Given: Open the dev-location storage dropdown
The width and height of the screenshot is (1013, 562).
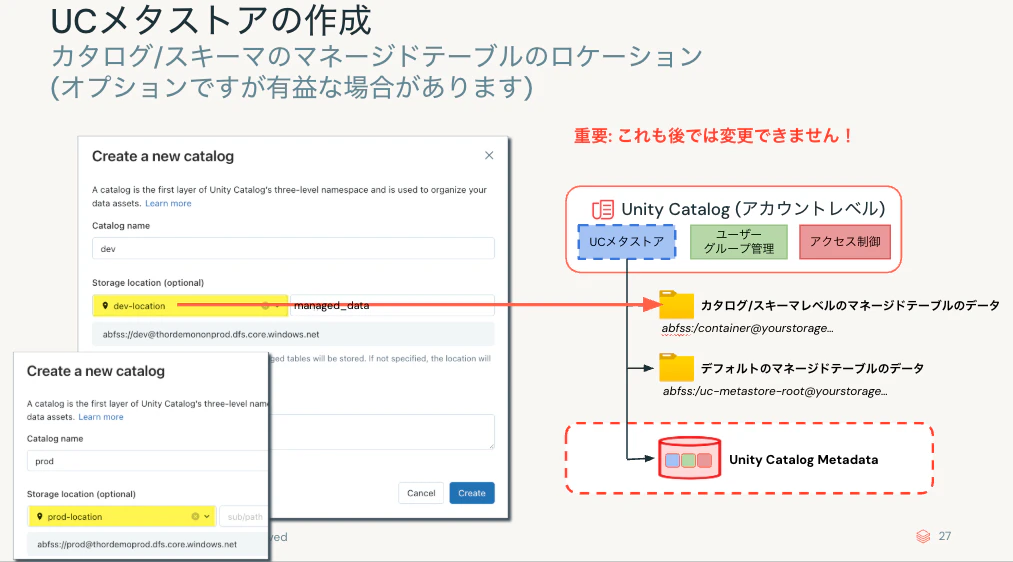Looking at the screenshot, I should tap(190, 306).
